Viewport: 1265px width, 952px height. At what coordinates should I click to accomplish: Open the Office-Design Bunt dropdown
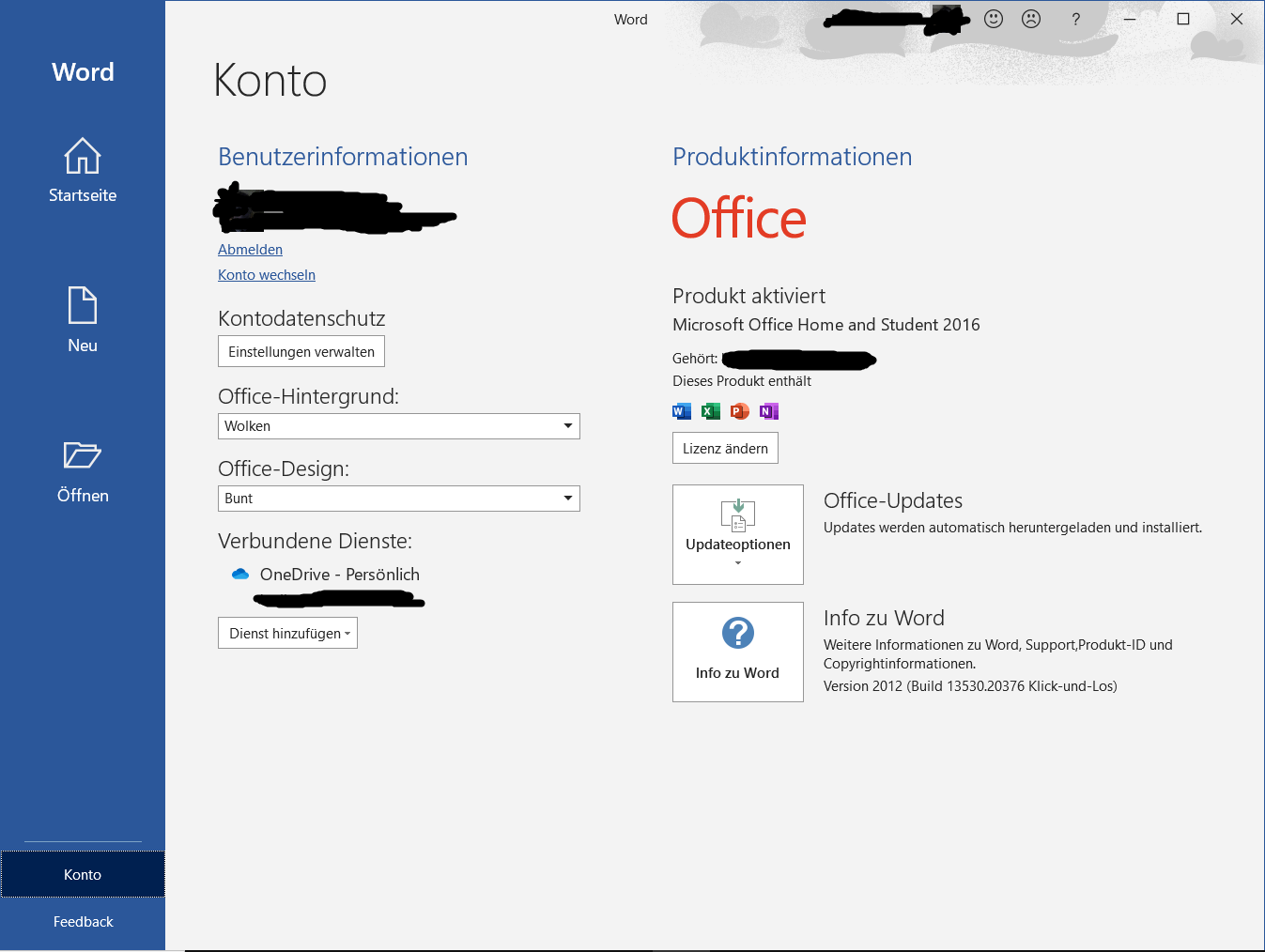coord(399,499)
